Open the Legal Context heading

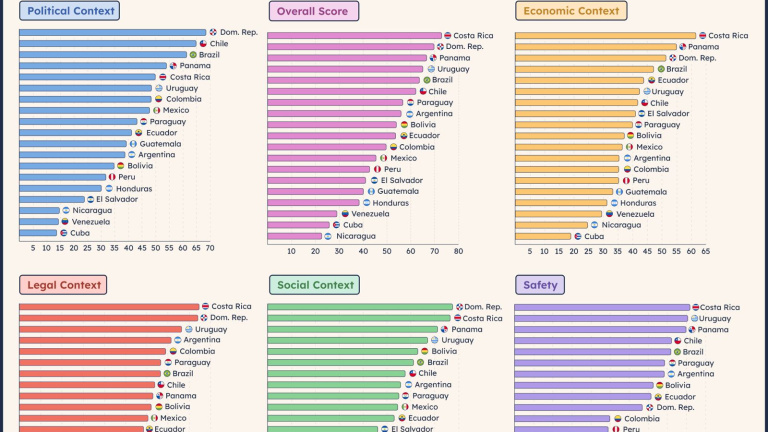point(64,285)
